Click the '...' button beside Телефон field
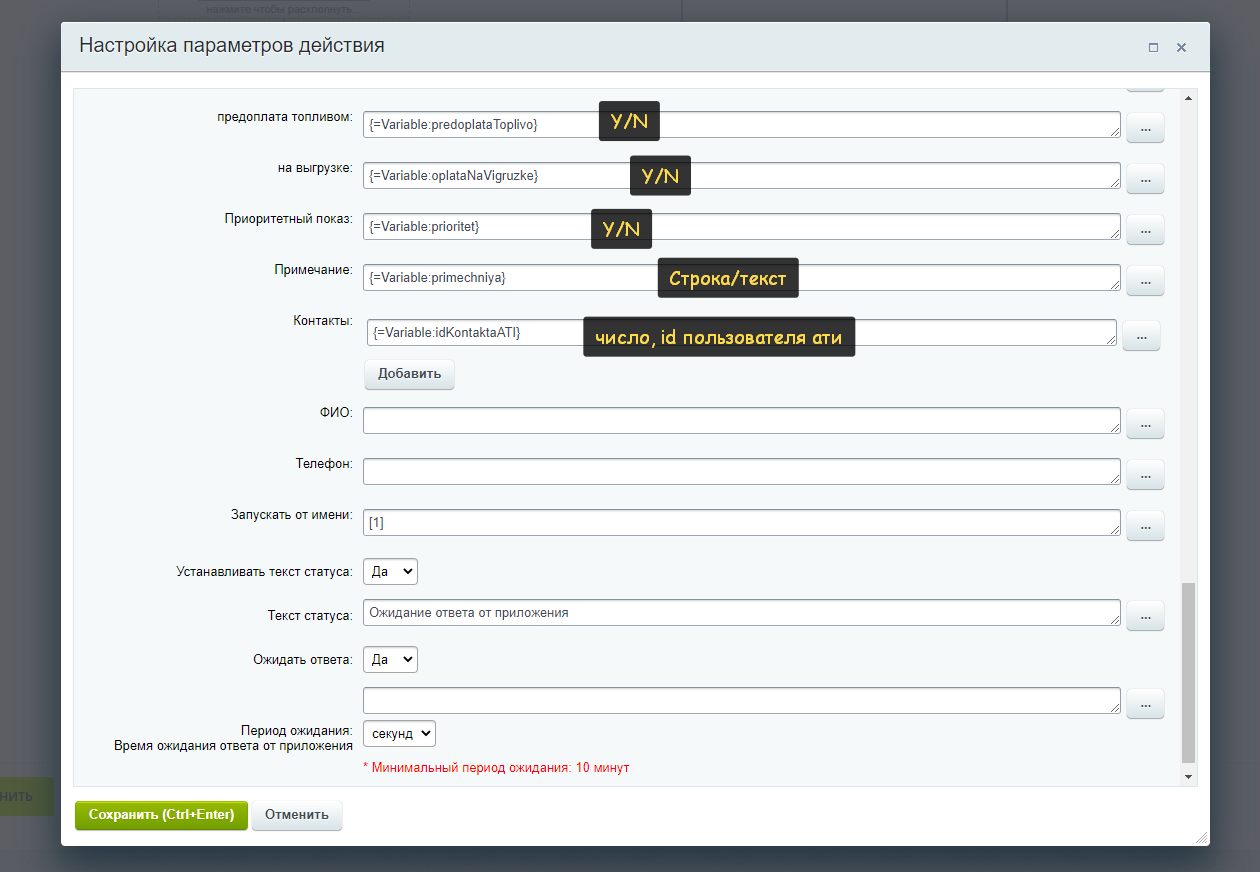Image resolution: width=1260 pixels, height=872 pixels. 1145,474
